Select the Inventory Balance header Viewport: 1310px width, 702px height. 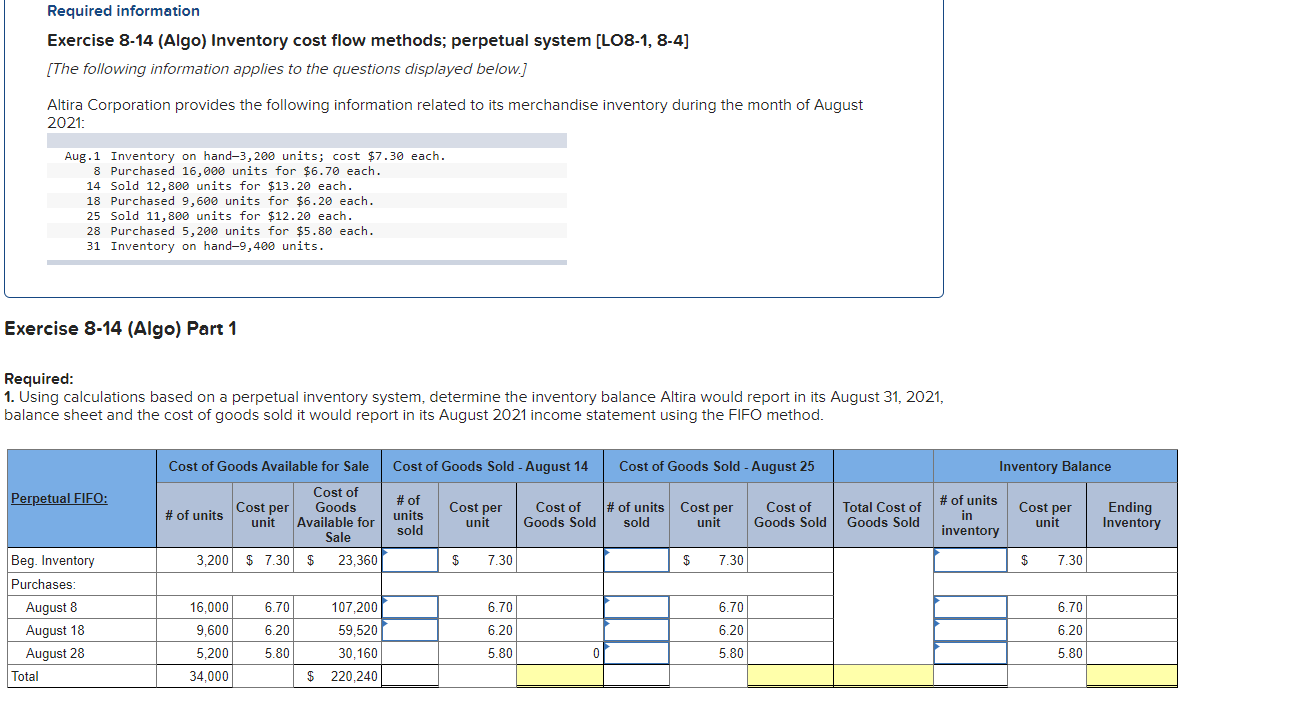pos(1055,466)
